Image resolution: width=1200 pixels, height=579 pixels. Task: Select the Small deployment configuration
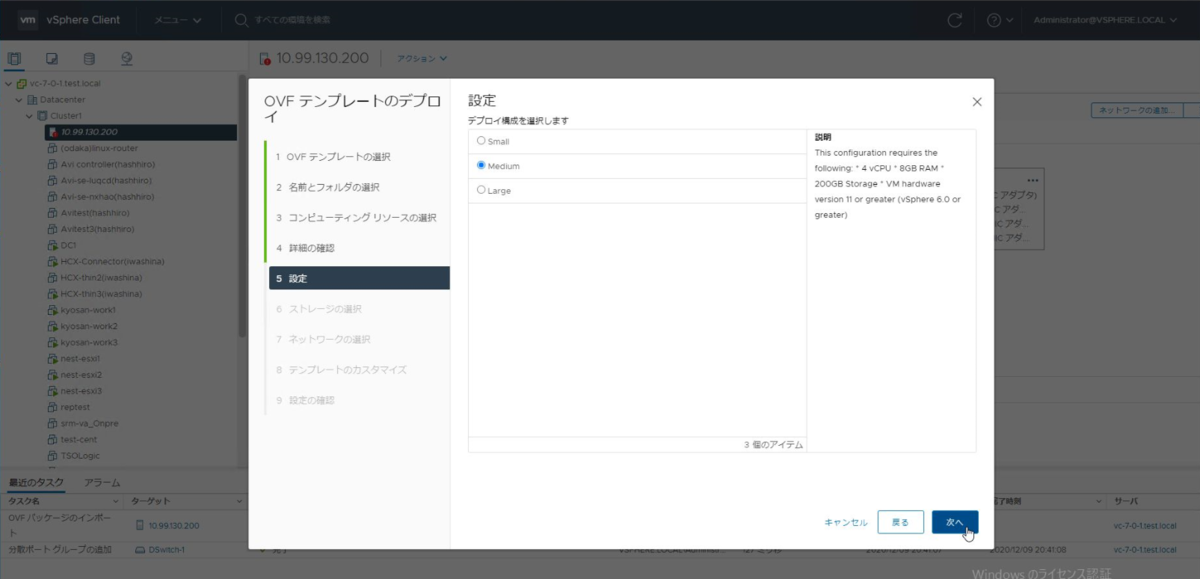pyautogui.click(x=481, y=141)
